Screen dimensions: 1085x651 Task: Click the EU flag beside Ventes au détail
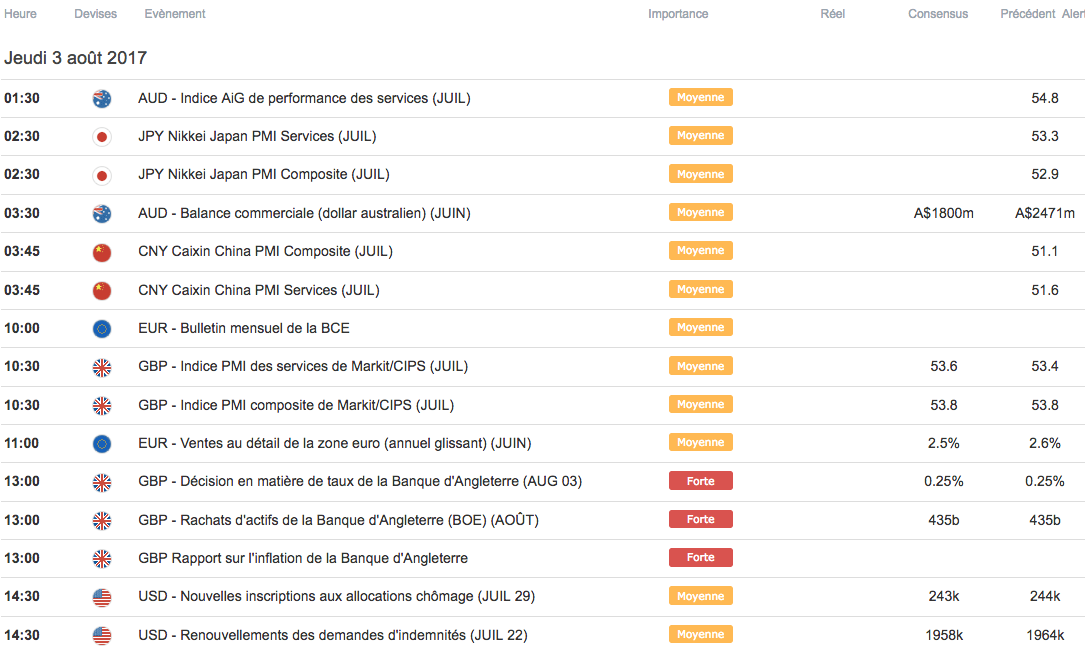pyautogui.click(x=101, y=444)
